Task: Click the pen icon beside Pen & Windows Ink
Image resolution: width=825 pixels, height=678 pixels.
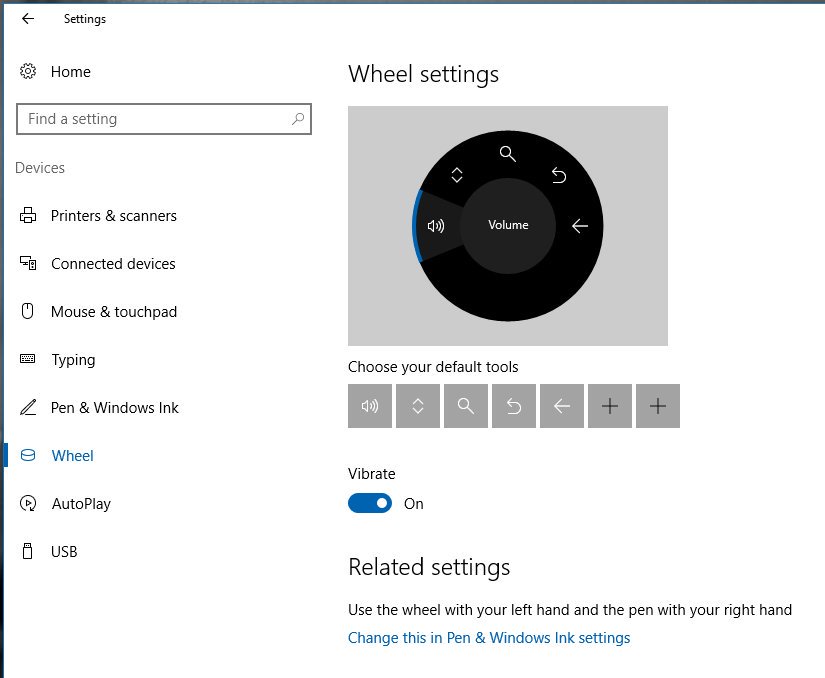Action: click(28, 407)
